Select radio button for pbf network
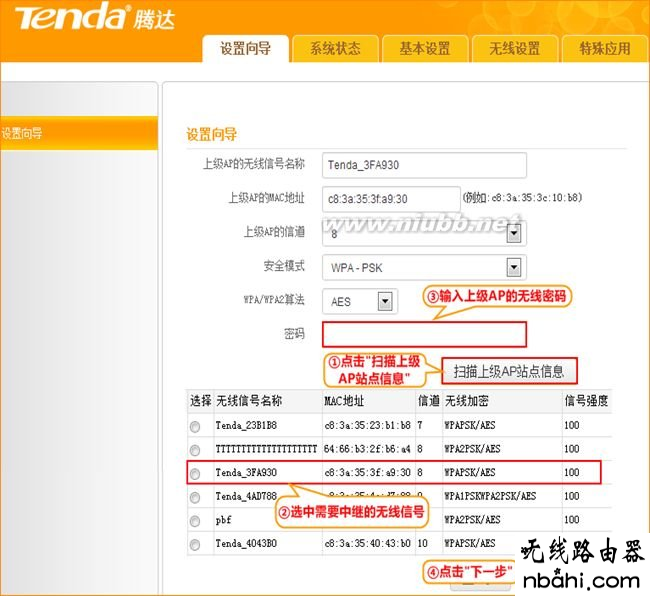This screenshot has width=650, height=596. click(x=195, y=521)
